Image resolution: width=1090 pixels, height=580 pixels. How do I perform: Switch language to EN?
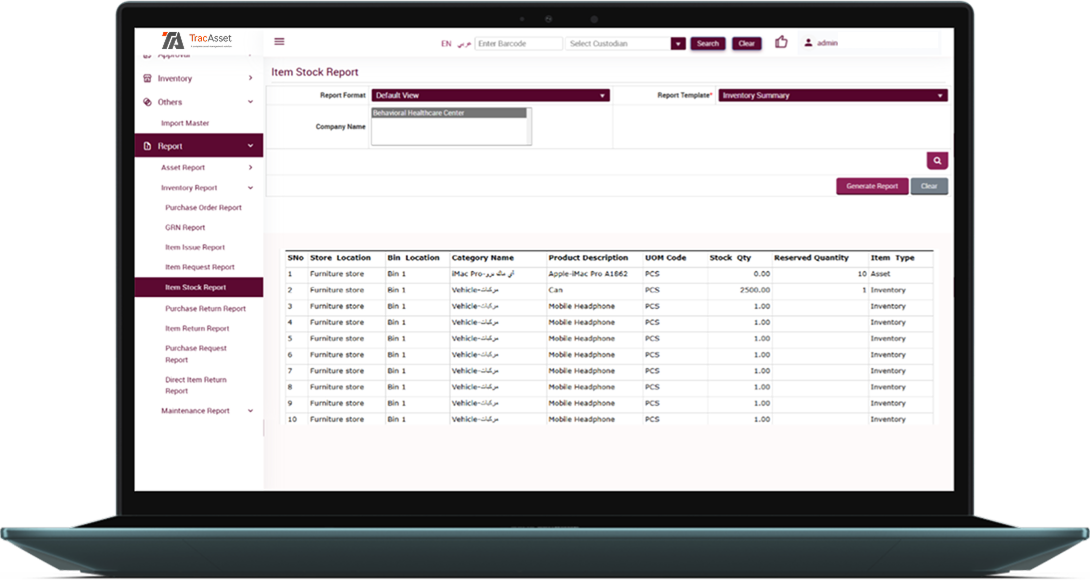pos(446,44)
